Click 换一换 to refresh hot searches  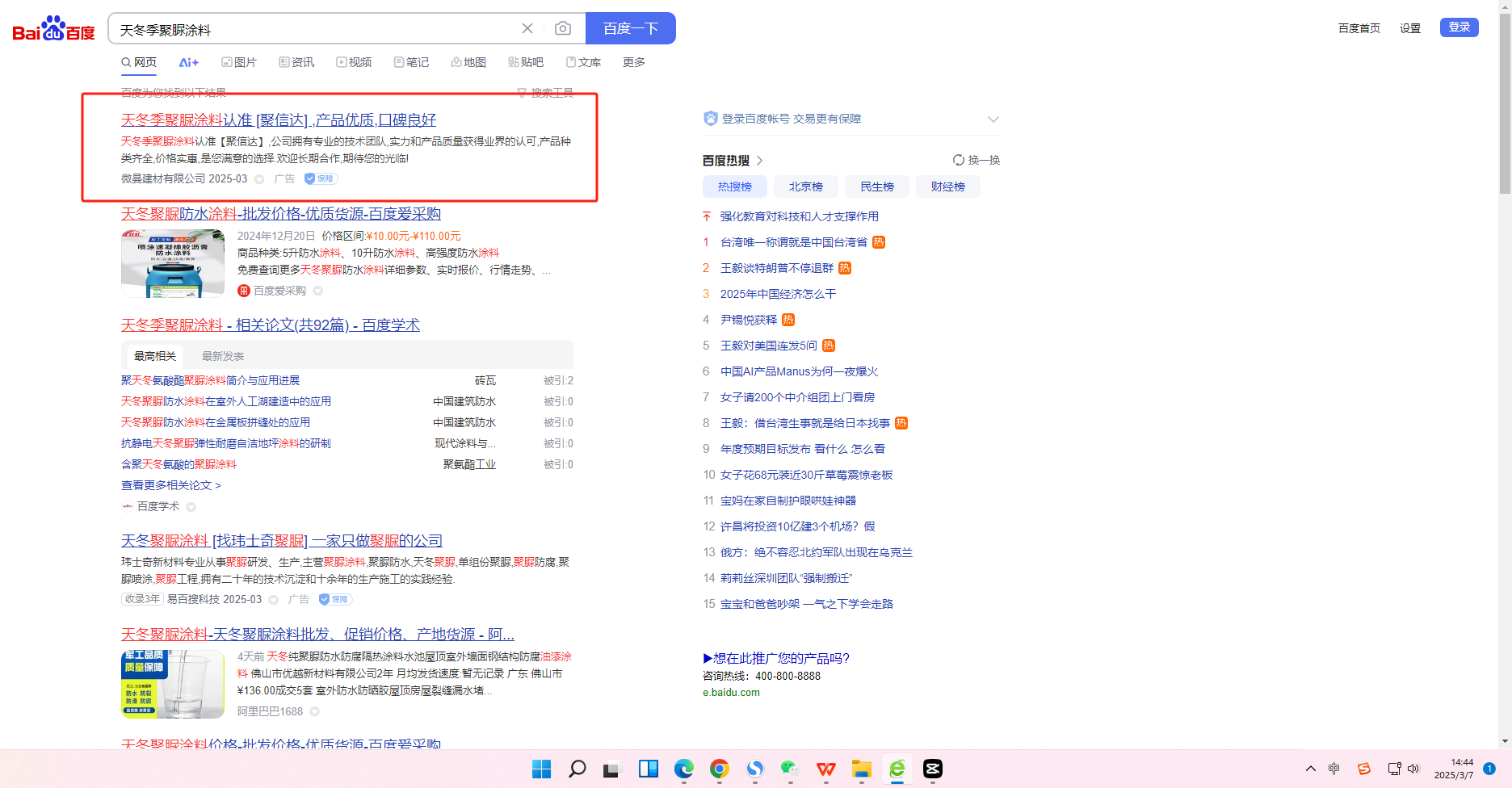coord(976,160)
